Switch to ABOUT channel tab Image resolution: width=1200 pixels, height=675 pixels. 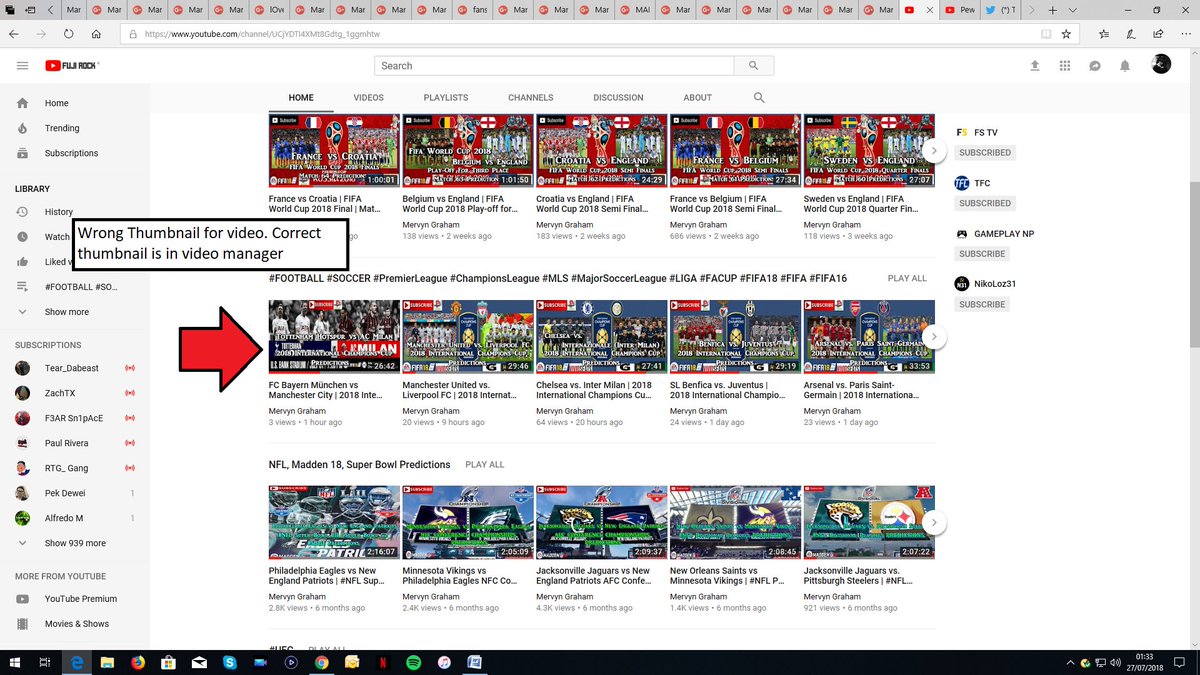point(697,98)
